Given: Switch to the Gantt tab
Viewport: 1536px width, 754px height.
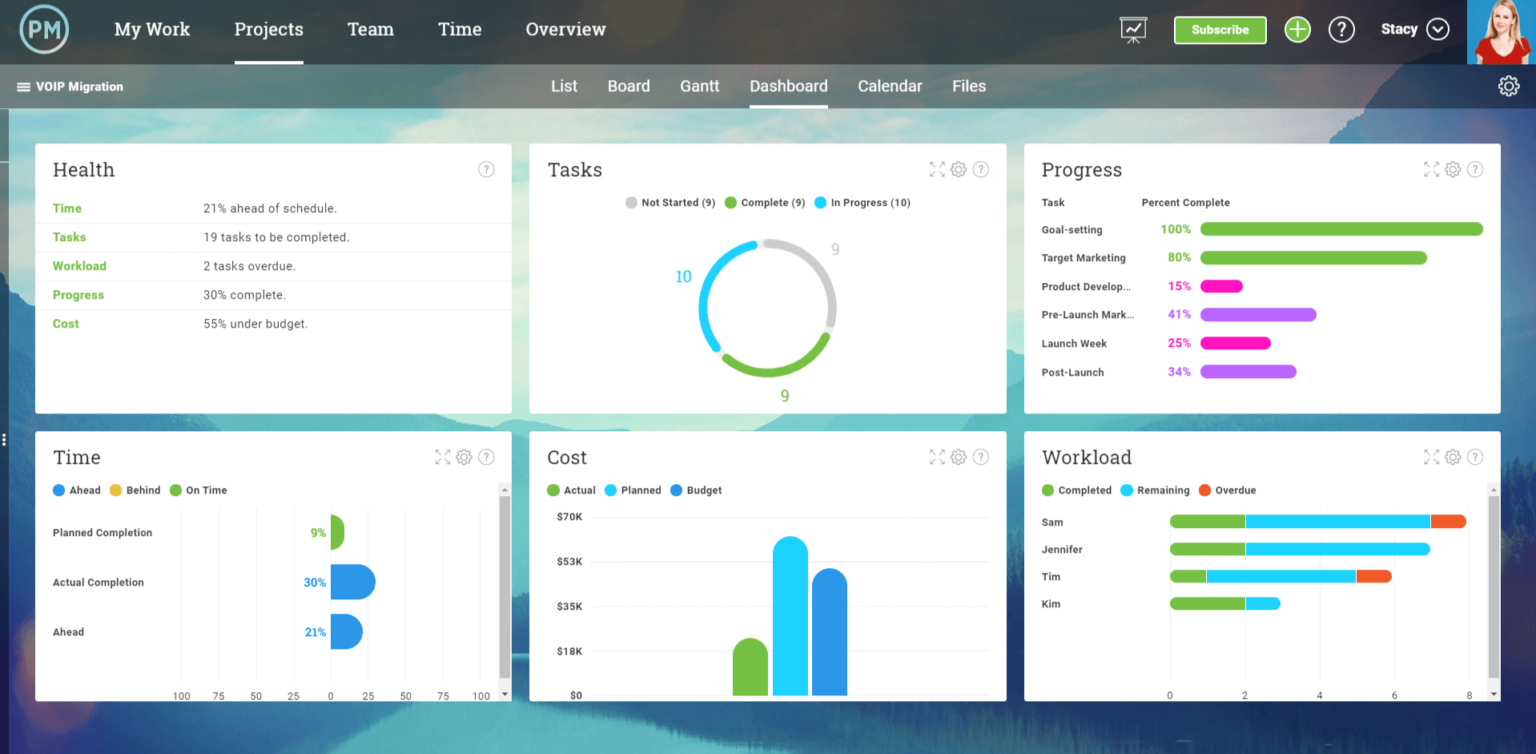Looking at the screenshot, I should coord(699,87).
